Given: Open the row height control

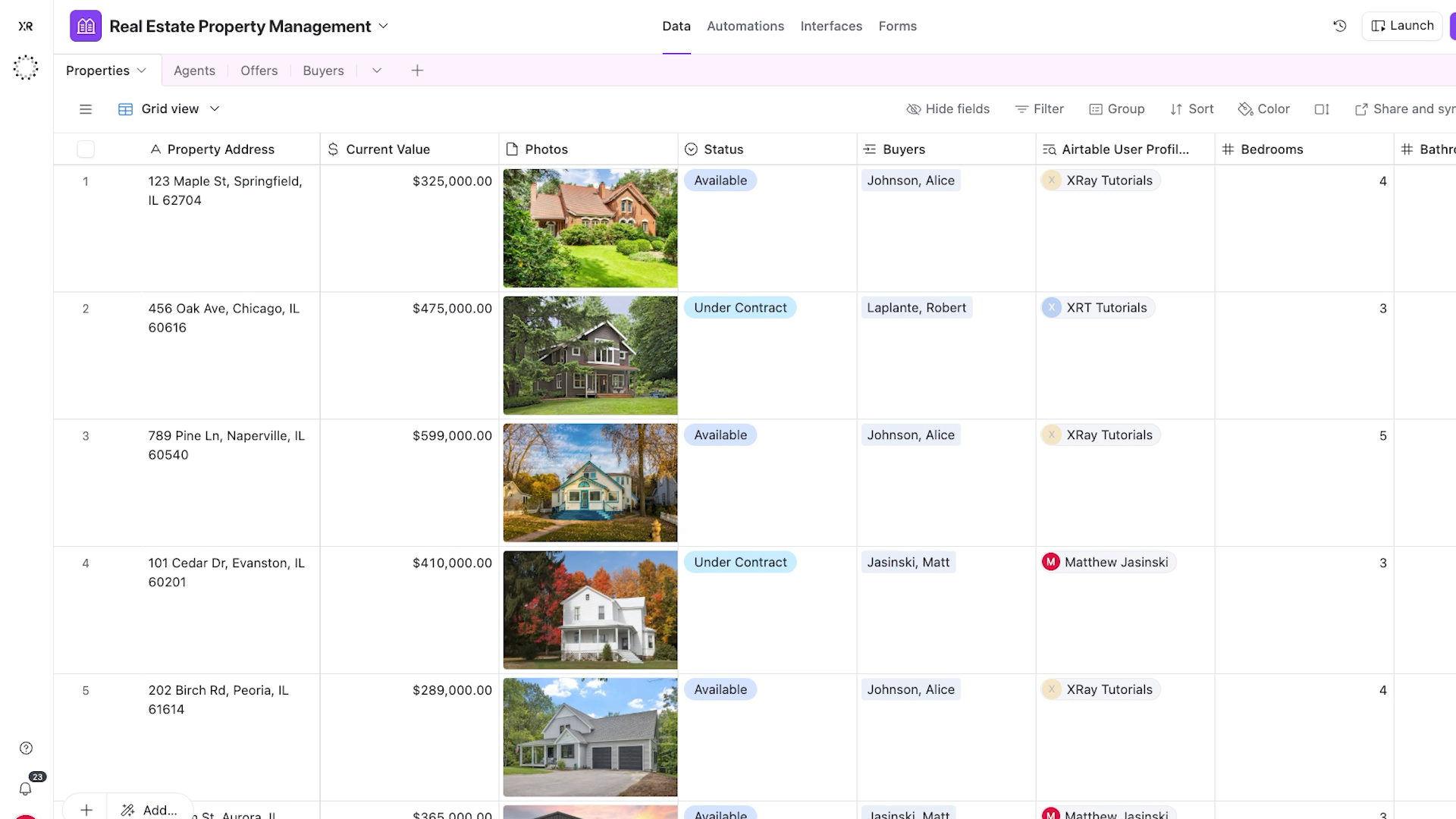Looking at the screenshot, I should (x=1321, y=108).
